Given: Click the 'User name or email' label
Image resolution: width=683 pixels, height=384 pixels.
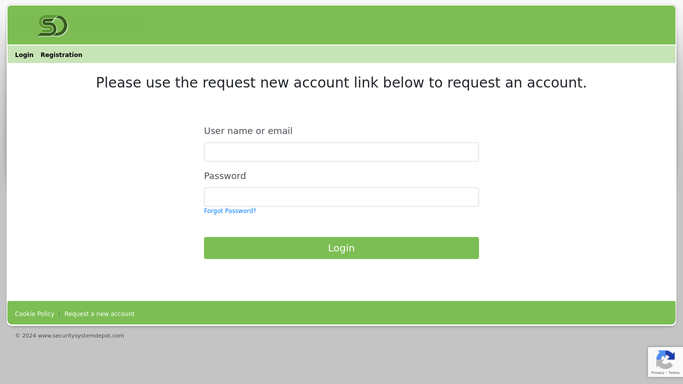Looking at the screenshot, I should (x=248, y=131).
